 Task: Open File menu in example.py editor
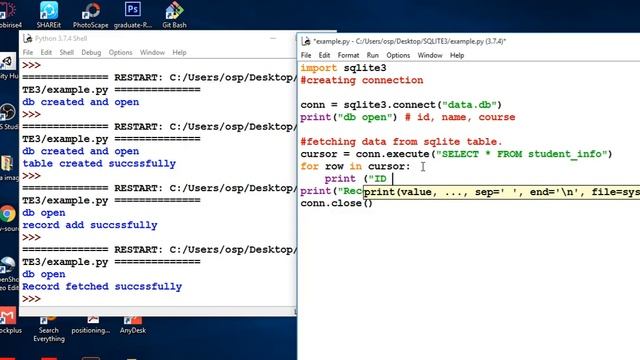pos(306,55)
